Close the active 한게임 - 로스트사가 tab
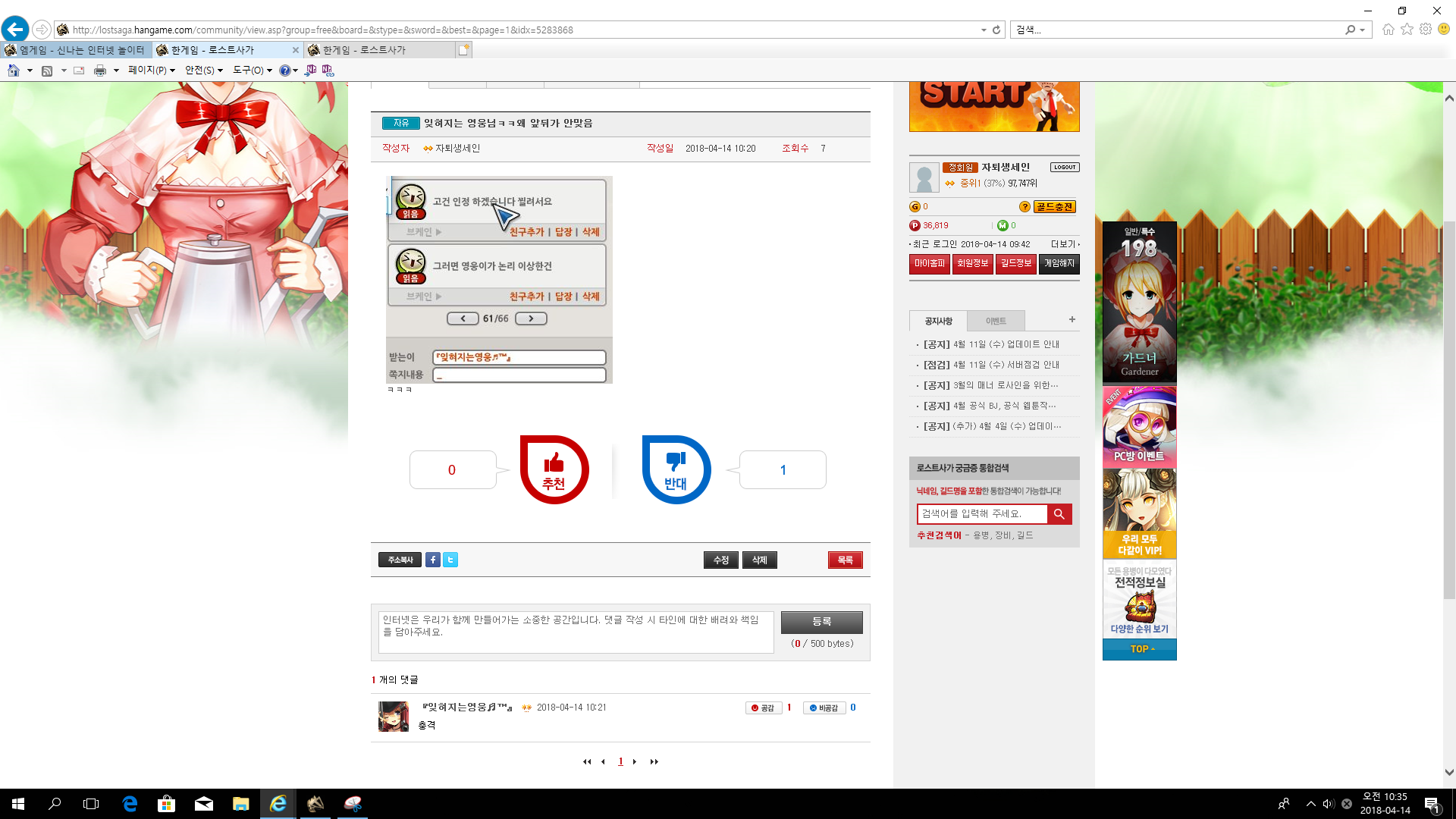The image size is (1456, 819). [296, 50]
